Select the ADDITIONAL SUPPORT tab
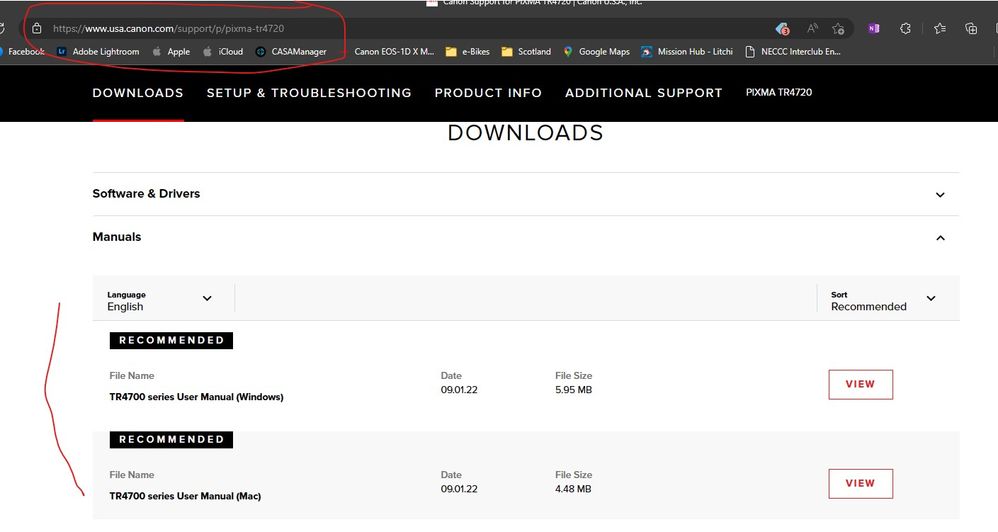 click(643, 93)
